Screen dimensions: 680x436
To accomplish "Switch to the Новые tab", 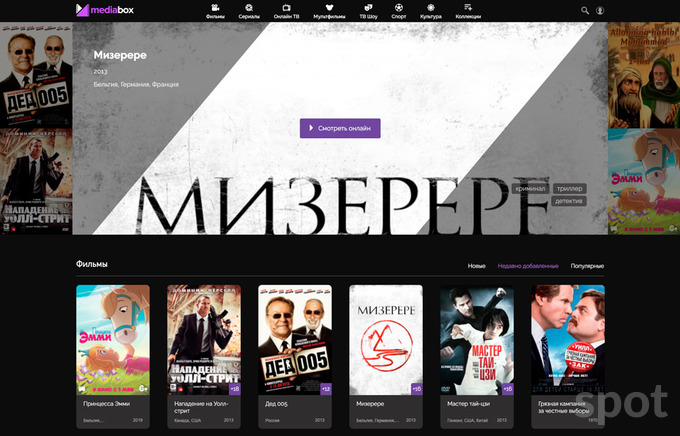I will point(477,266).
